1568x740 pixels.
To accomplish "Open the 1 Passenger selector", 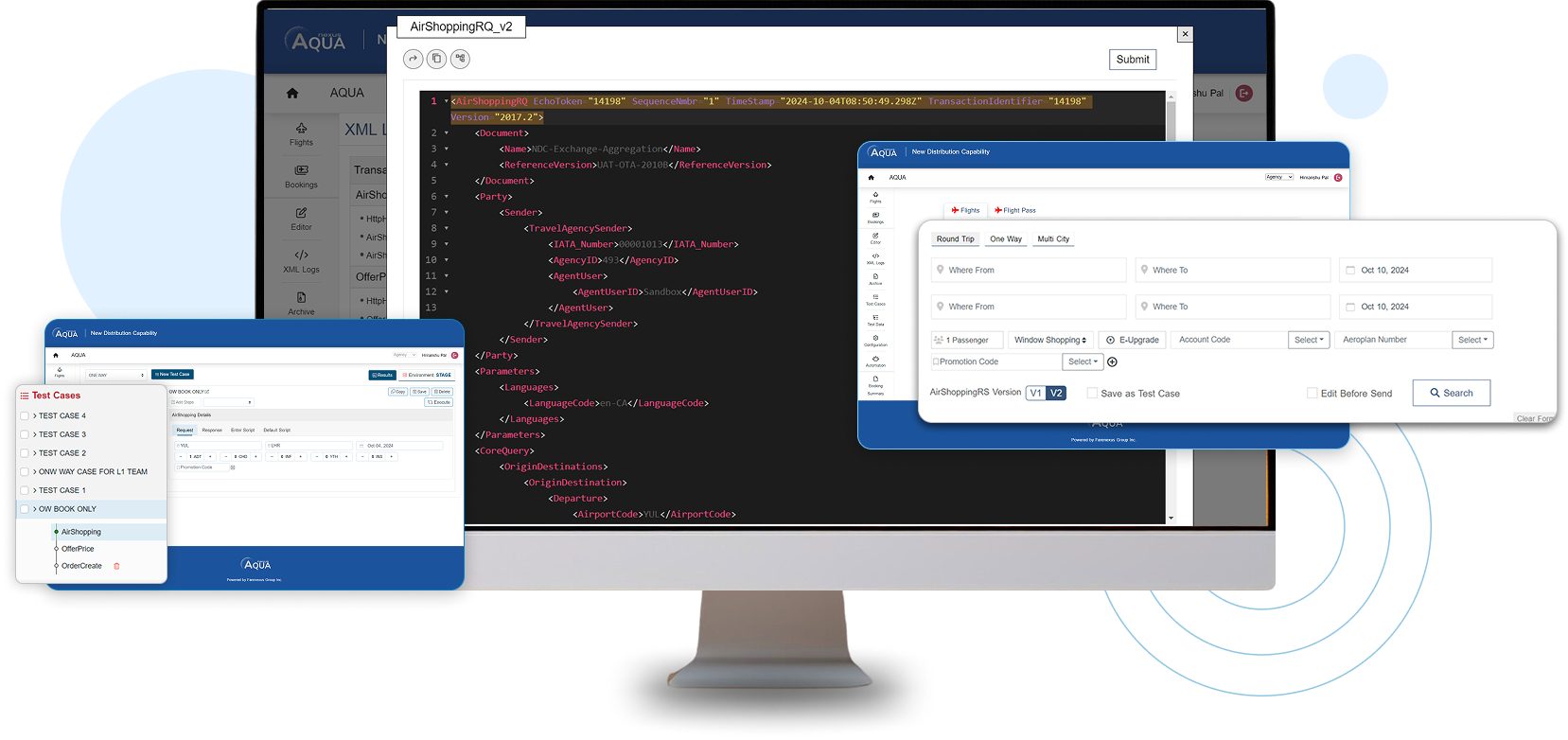I will tap(965, 340).
